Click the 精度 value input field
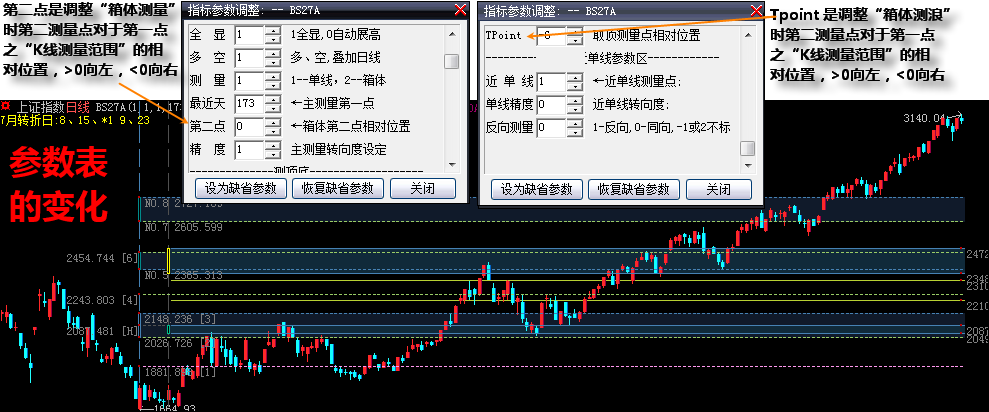The width and height of the screenshot is (989, 412). coord(249,150)
